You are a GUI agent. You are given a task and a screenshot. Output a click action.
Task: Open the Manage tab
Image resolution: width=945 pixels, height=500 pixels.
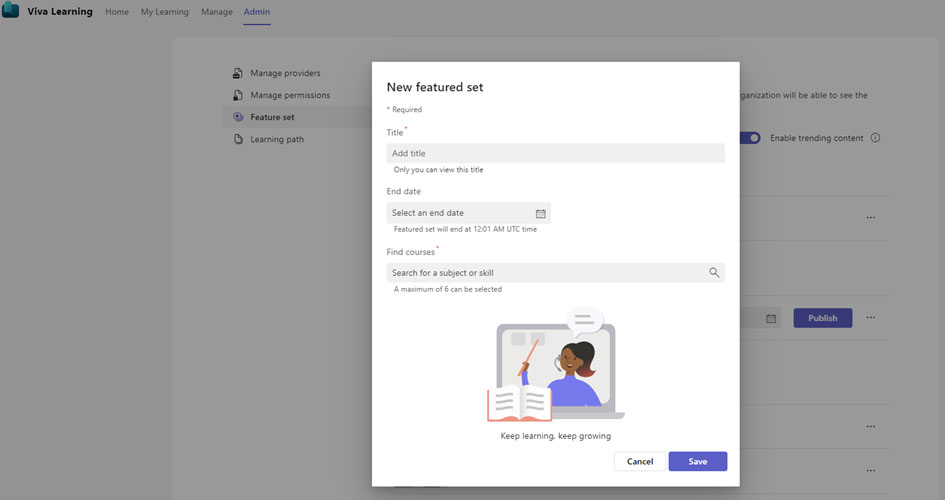pos(217,12)
